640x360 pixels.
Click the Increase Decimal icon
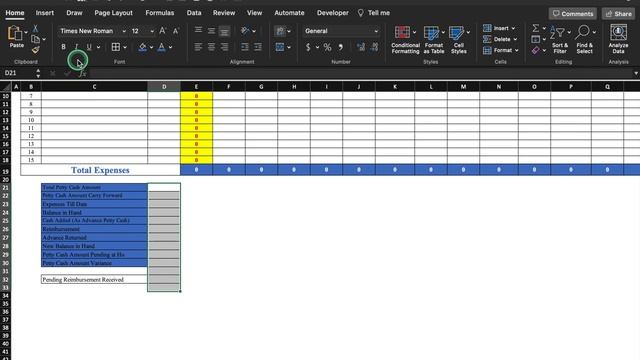pos(361,47)
